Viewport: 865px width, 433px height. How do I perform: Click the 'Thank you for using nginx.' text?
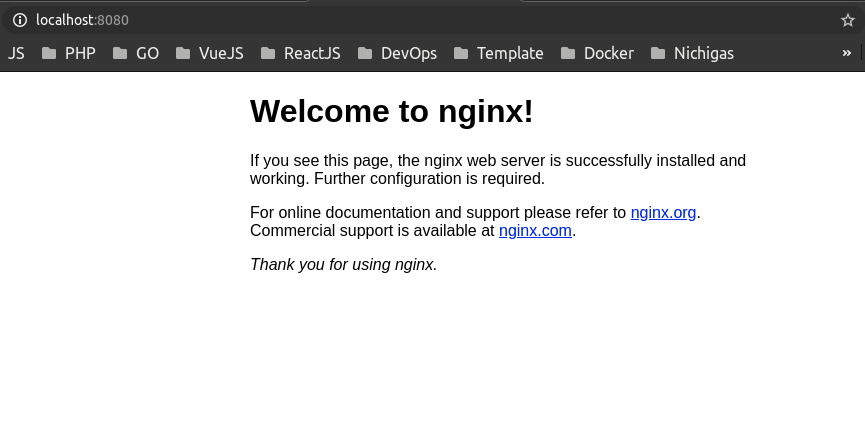[x=344, y=265]
